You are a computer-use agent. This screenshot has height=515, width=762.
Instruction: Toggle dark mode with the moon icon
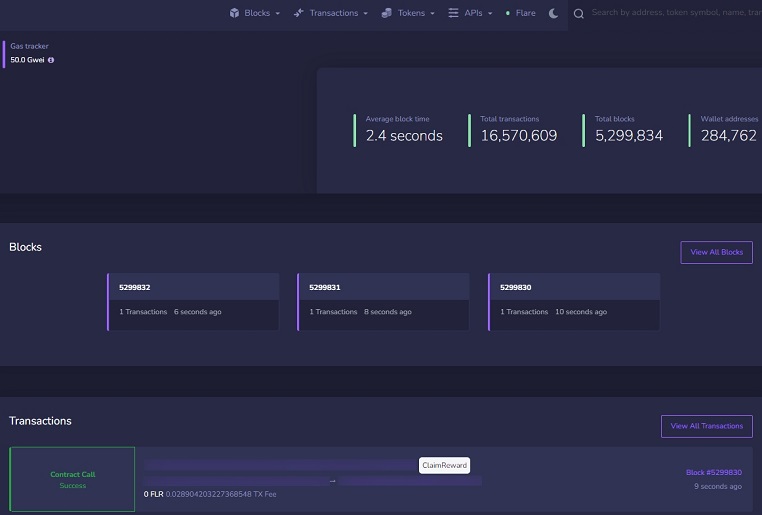(x=553, y=14)
